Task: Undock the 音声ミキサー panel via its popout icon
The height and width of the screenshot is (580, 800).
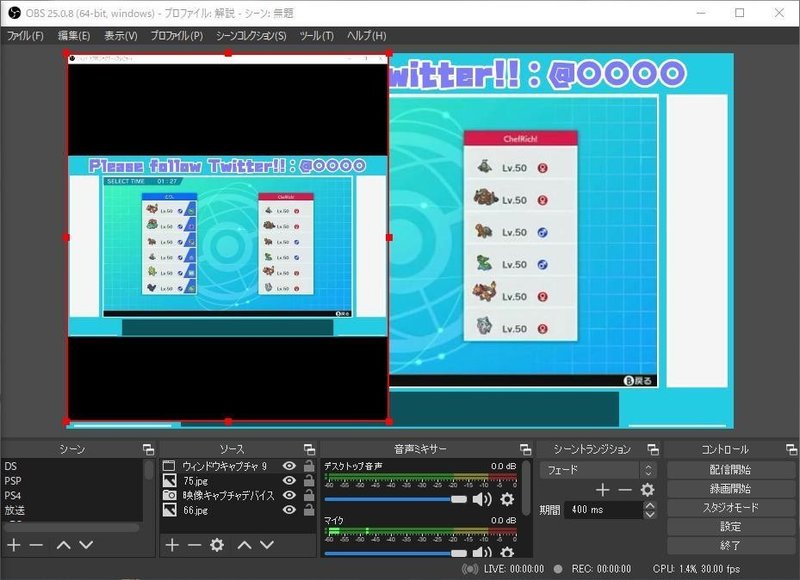Action: 526,449
